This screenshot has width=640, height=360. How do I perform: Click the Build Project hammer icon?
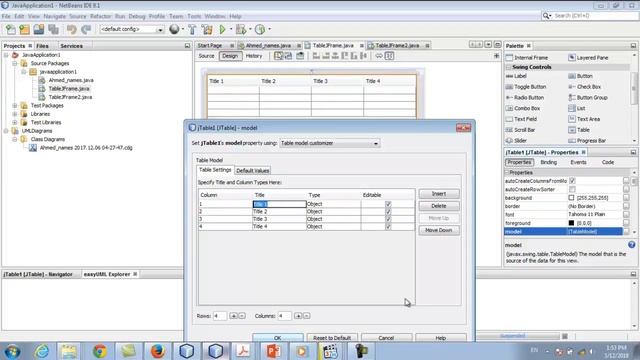(192, 29)
